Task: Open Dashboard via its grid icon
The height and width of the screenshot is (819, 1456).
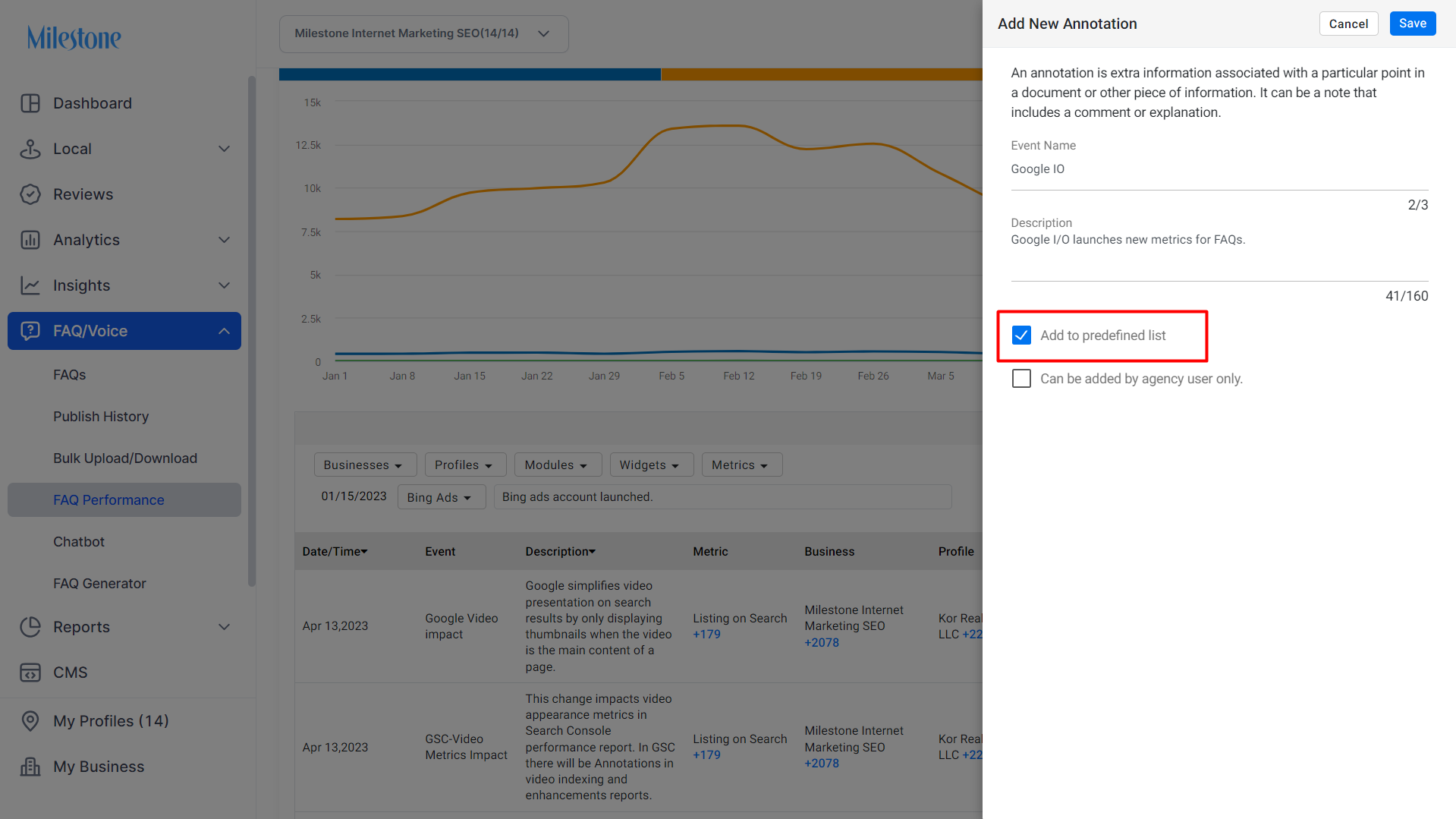Action: click(30, 103)
